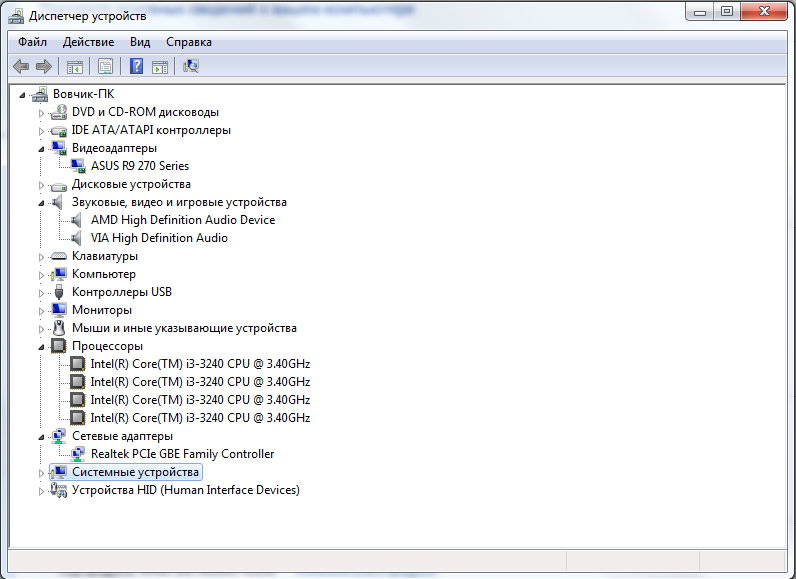This screenshot has width=796, height=579.
Task: Select the Системные устройства label
Action: point(135,472)
